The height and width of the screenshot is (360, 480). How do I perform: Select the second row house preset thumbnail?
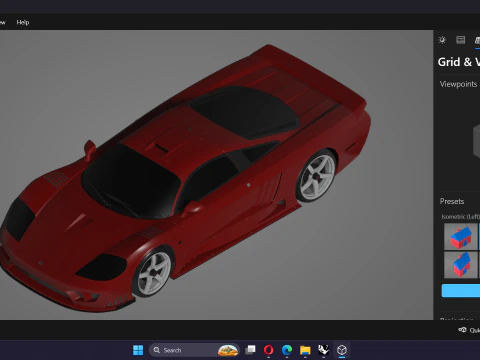[461, 265]
